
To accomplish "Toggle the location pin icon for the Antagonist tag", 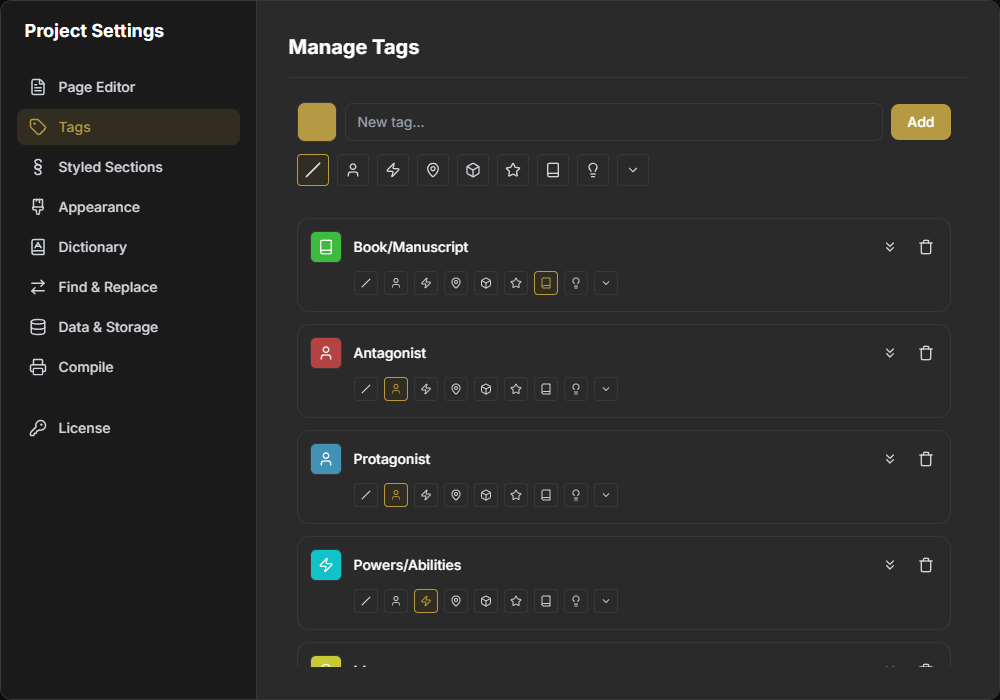I will (x=455, y=389).
